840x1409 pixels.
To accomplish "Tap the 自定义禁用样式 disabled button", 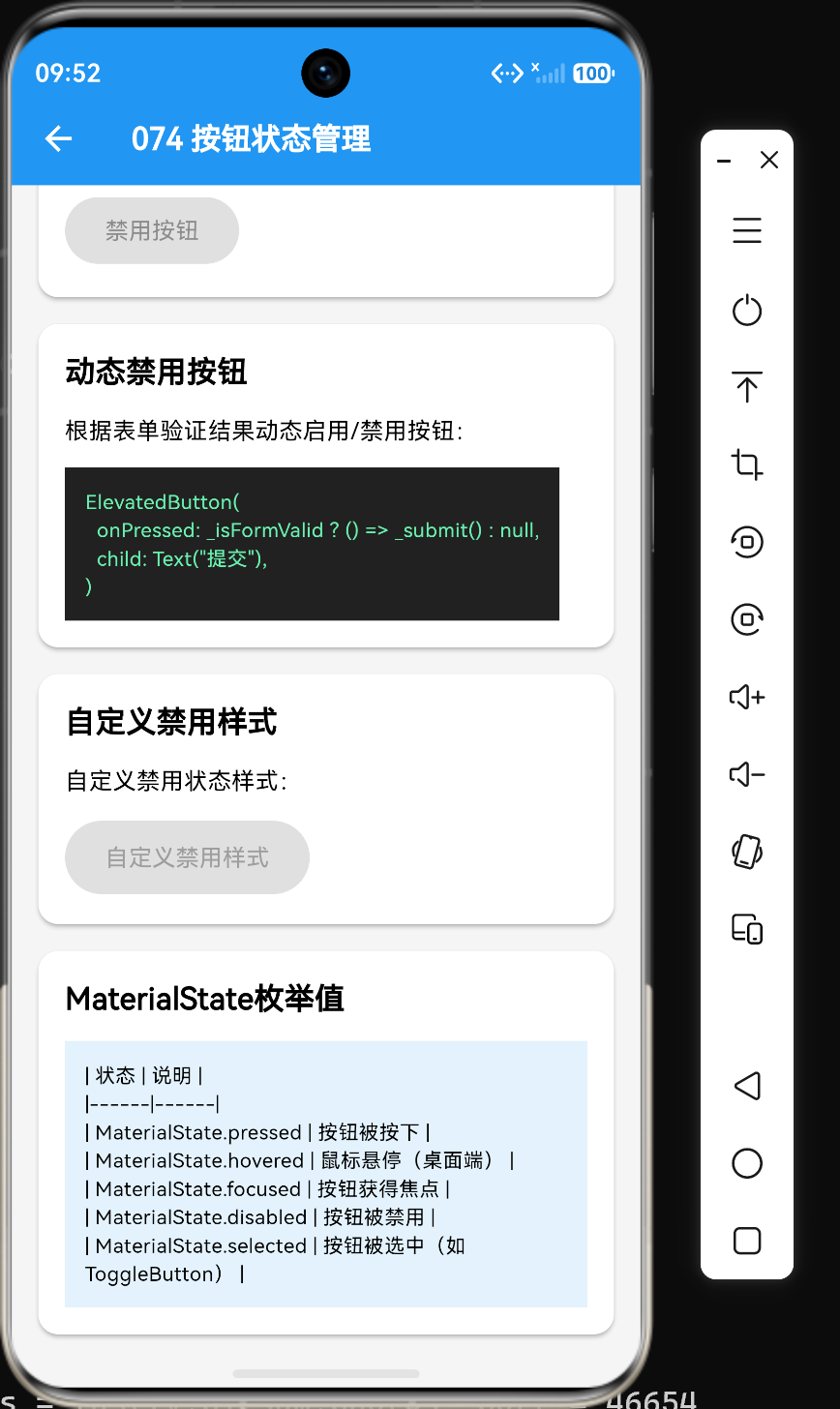I will coord(187,857).
